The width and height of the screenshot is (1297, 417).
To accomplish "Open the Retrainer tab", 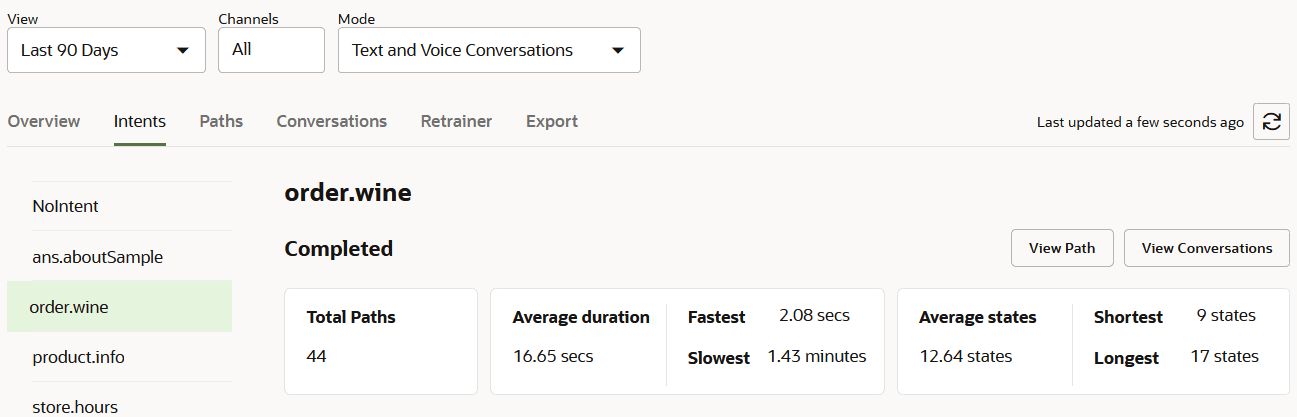I will coord(456,121).
